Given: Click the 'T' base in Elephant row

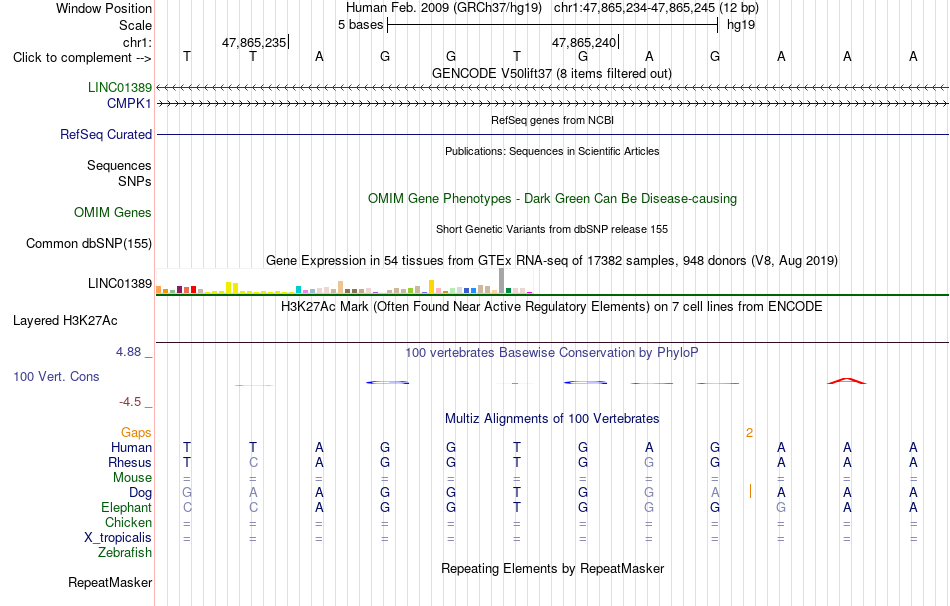Looking at the screenshot, I should pos(517,507).
